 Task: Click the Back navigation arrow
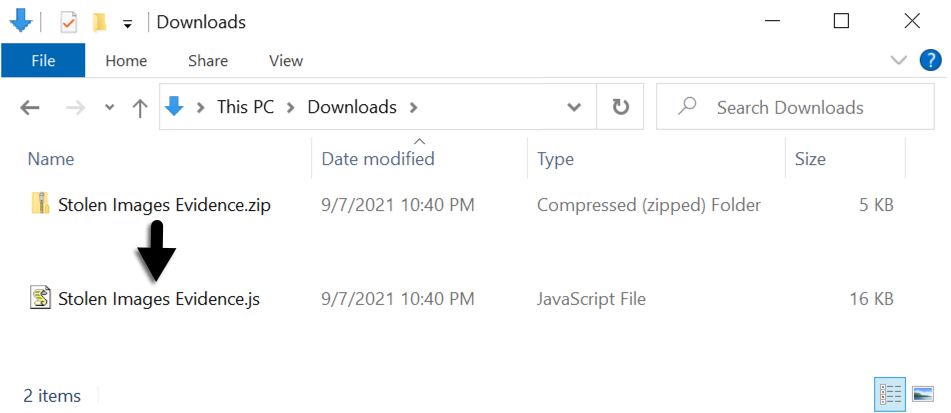[x=30, y=108]
